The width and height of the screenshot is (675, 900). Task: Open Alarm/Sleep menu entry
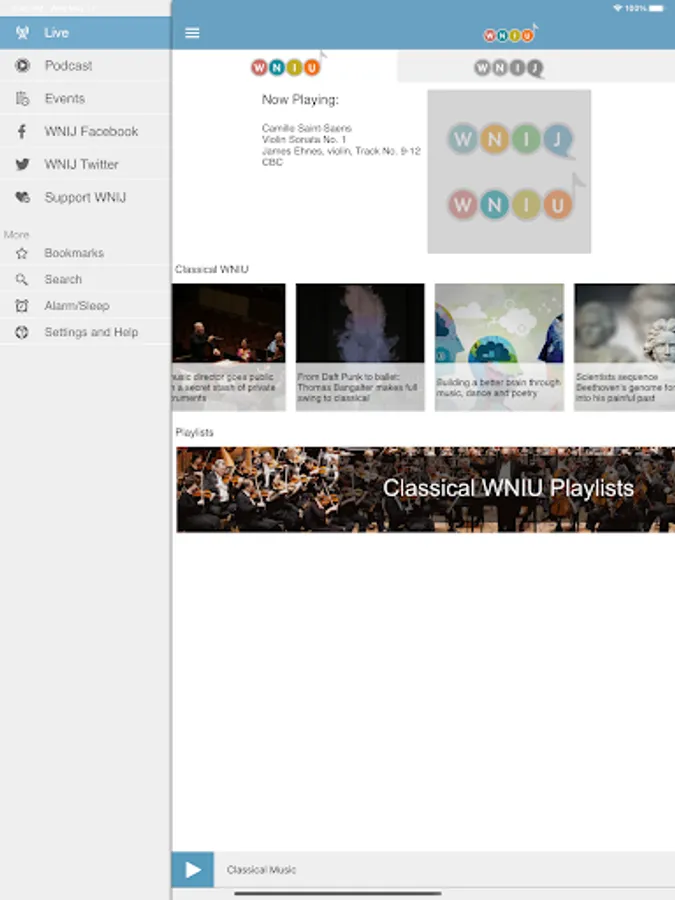(85, 306)
